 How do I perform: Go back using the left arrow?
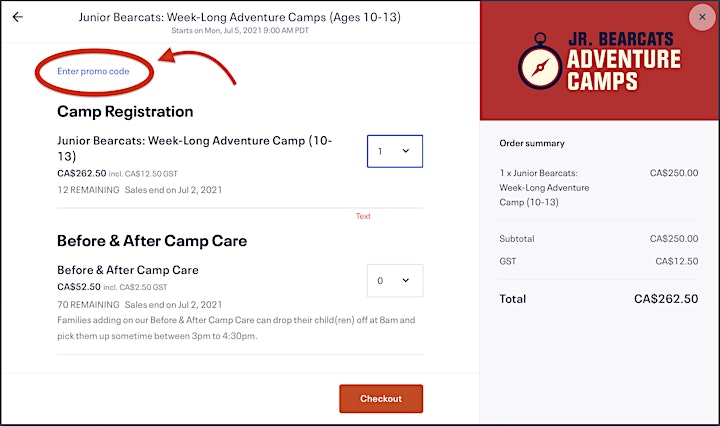pos(17,17)
